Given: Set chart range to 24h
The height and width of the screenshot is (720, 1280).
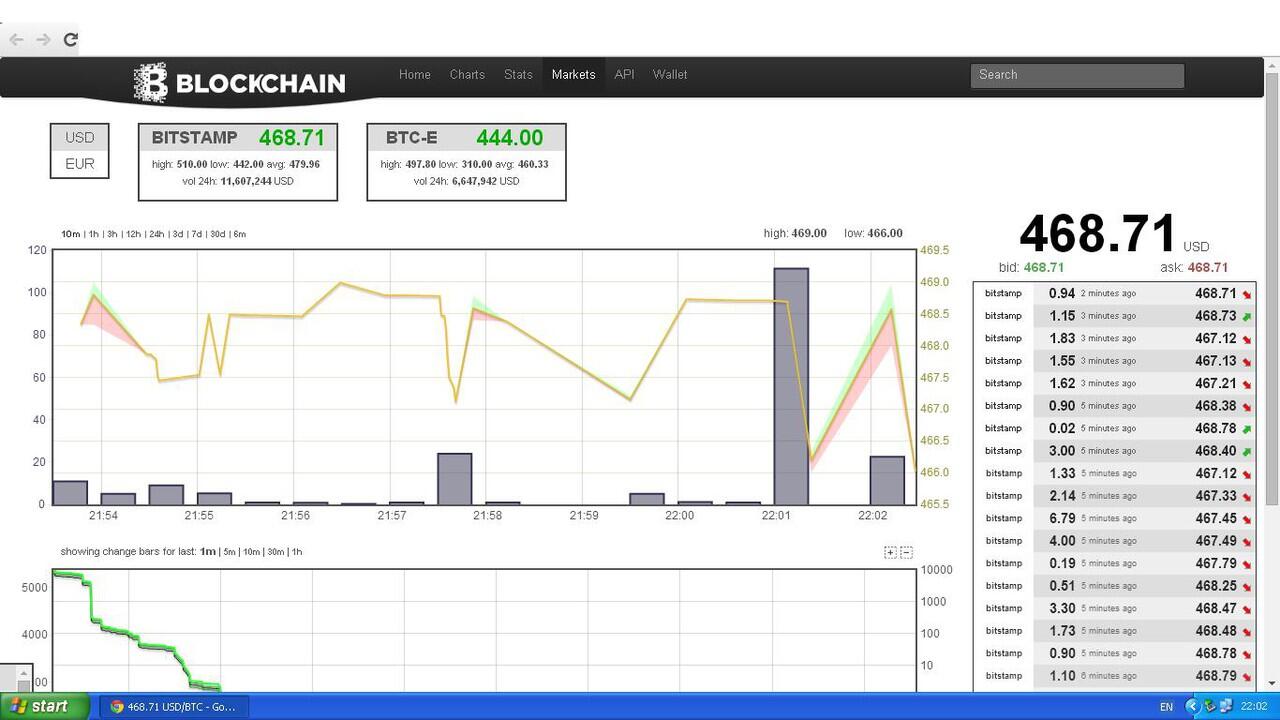Looking at the screenshot, I should click(x=156, y=234).
